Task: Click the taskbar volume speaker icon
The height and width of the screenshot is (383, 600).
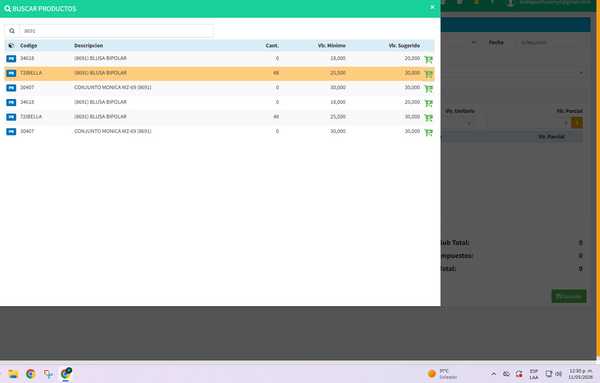Action: (558, 374)
